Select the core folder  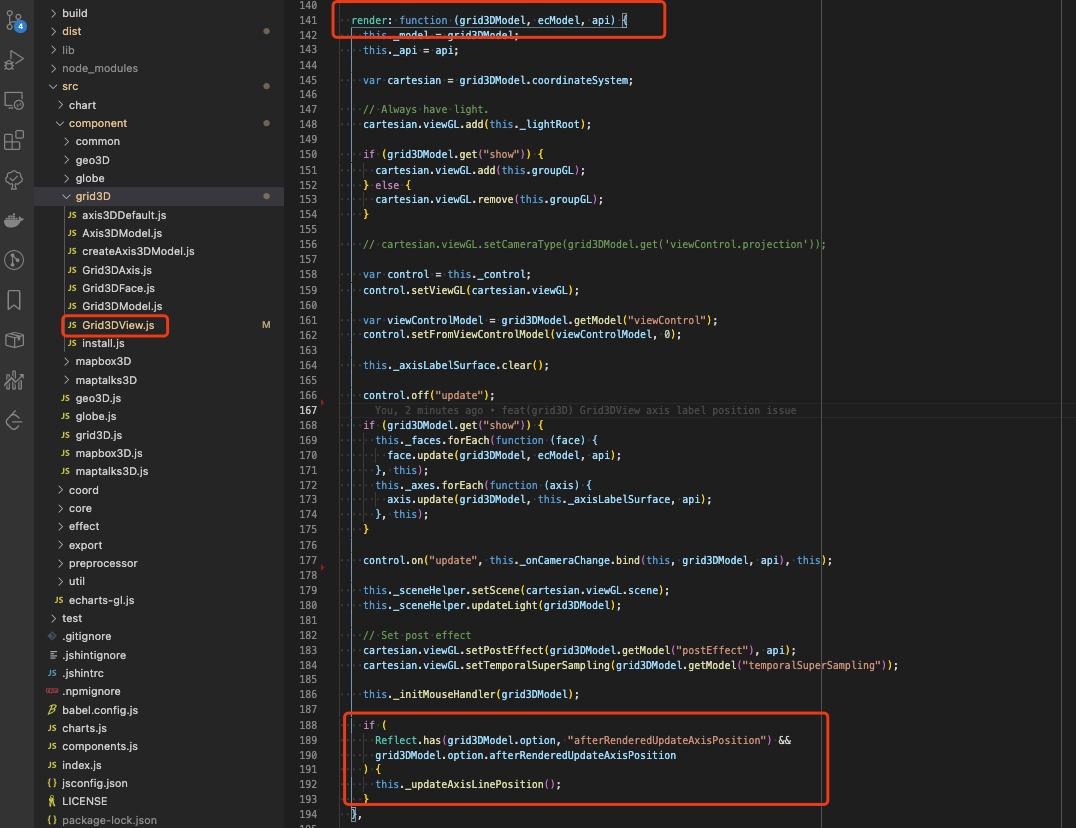tap(159, 508)
